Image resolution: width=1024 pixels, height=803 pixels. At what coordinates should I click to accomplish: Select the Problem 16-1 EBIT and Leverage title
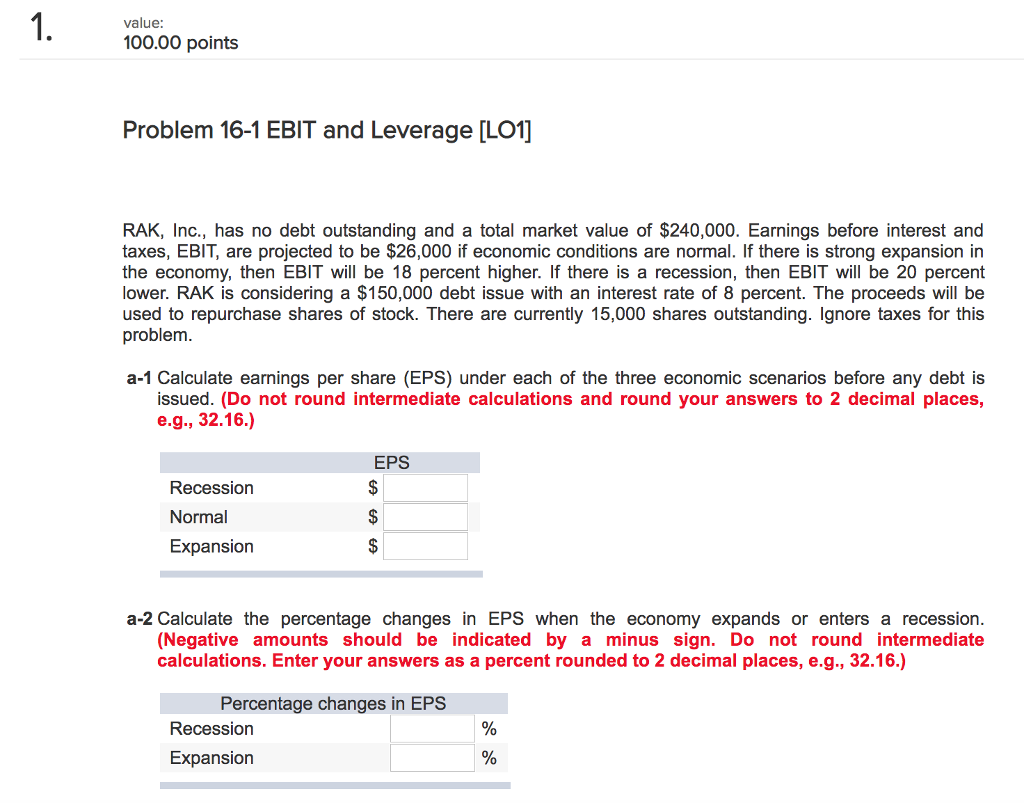coord(328,130)
